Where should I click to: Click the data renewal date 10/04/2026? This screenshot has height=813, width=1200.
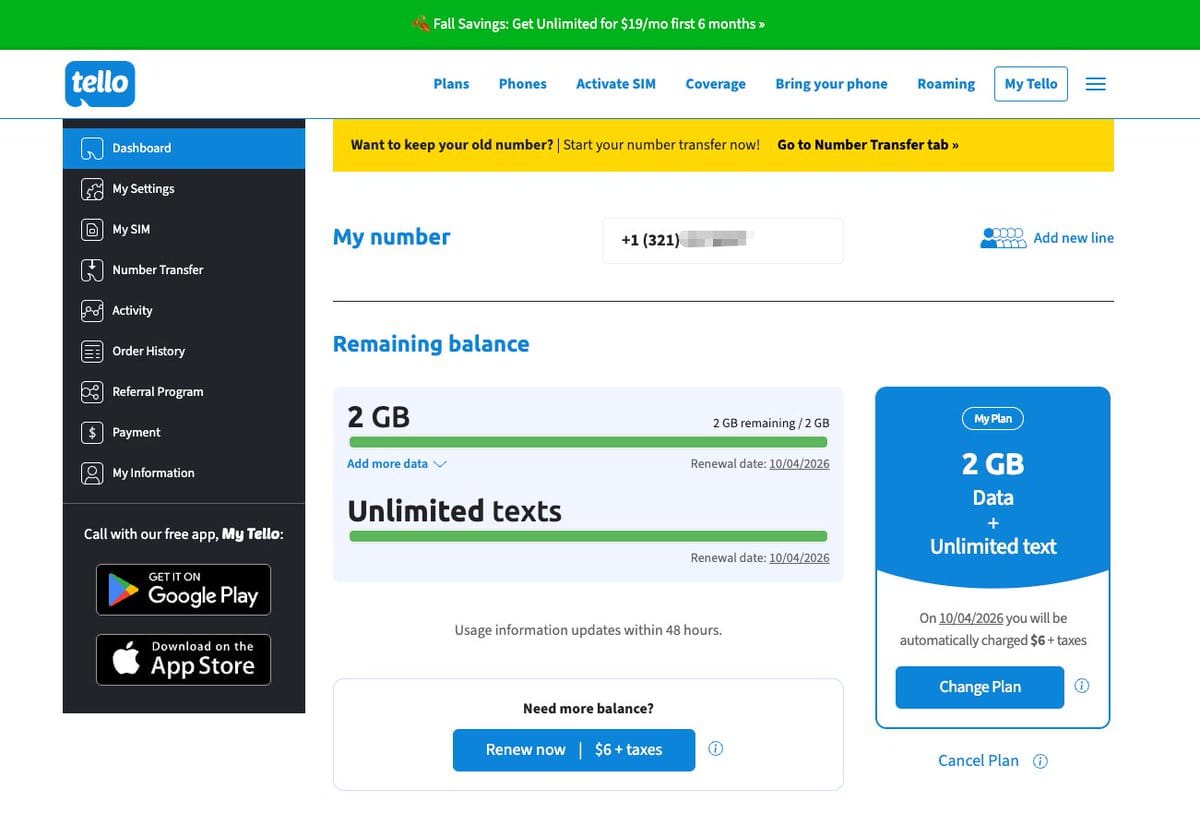point(799,464)
